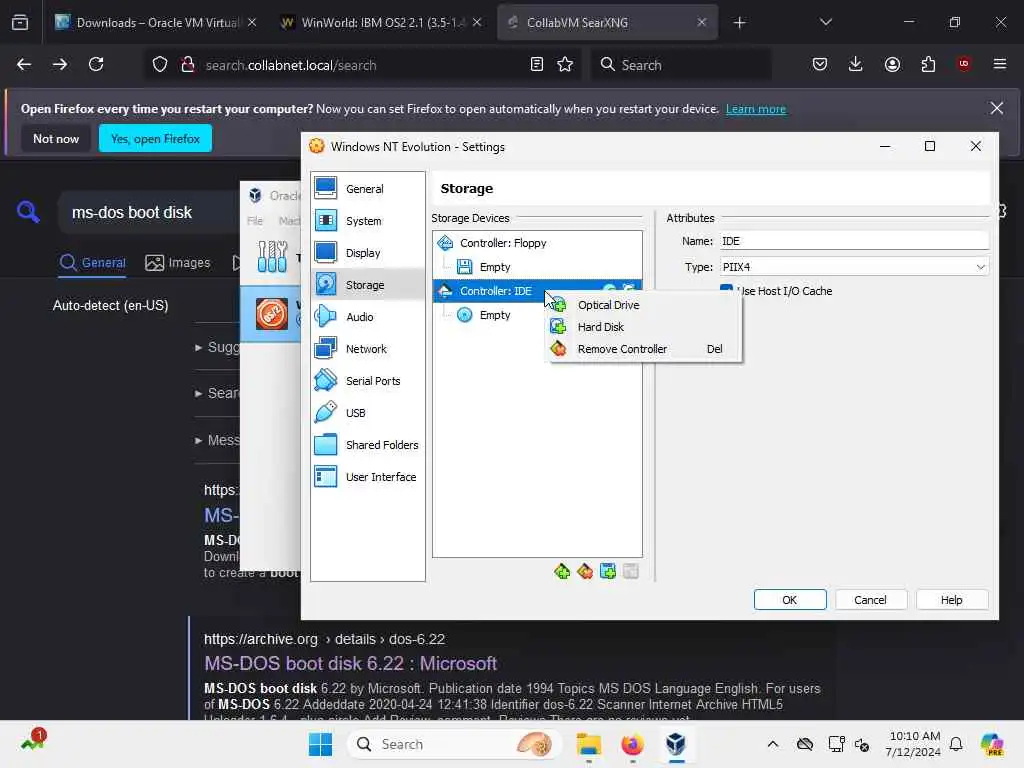Image resolution: width=1024 pixels, height=768 pixels.
Task: Open the Learn more link
Action: [756, 109]
